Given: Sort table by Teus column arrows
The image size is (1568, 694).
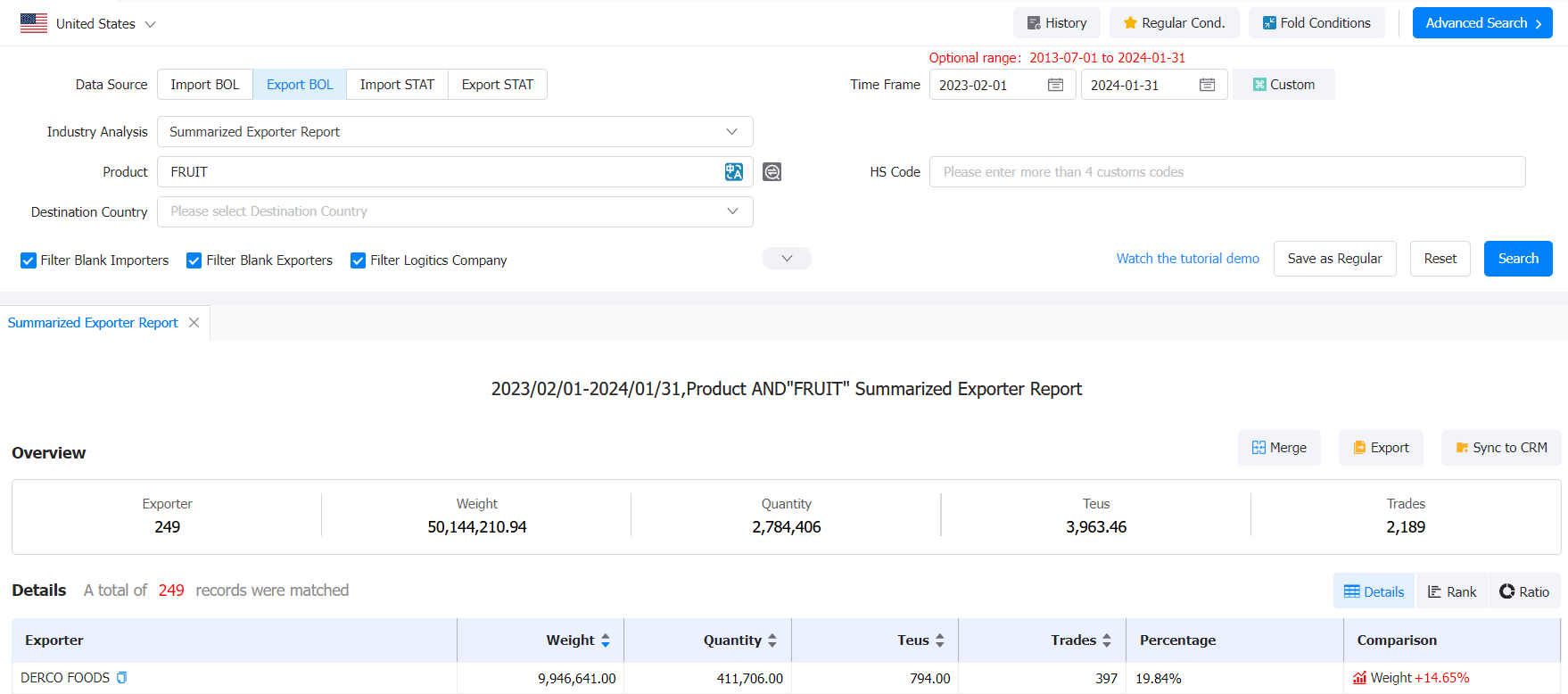Looking at the screenshot, I should coord(939,640).
